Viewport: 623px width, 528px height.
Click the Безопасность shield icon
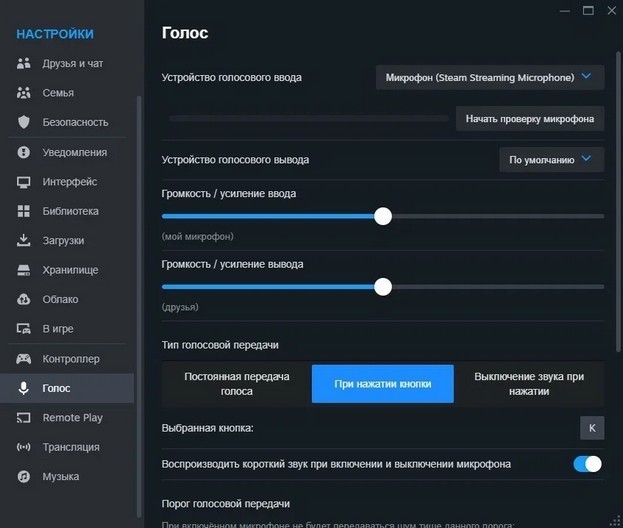point(23,122)
